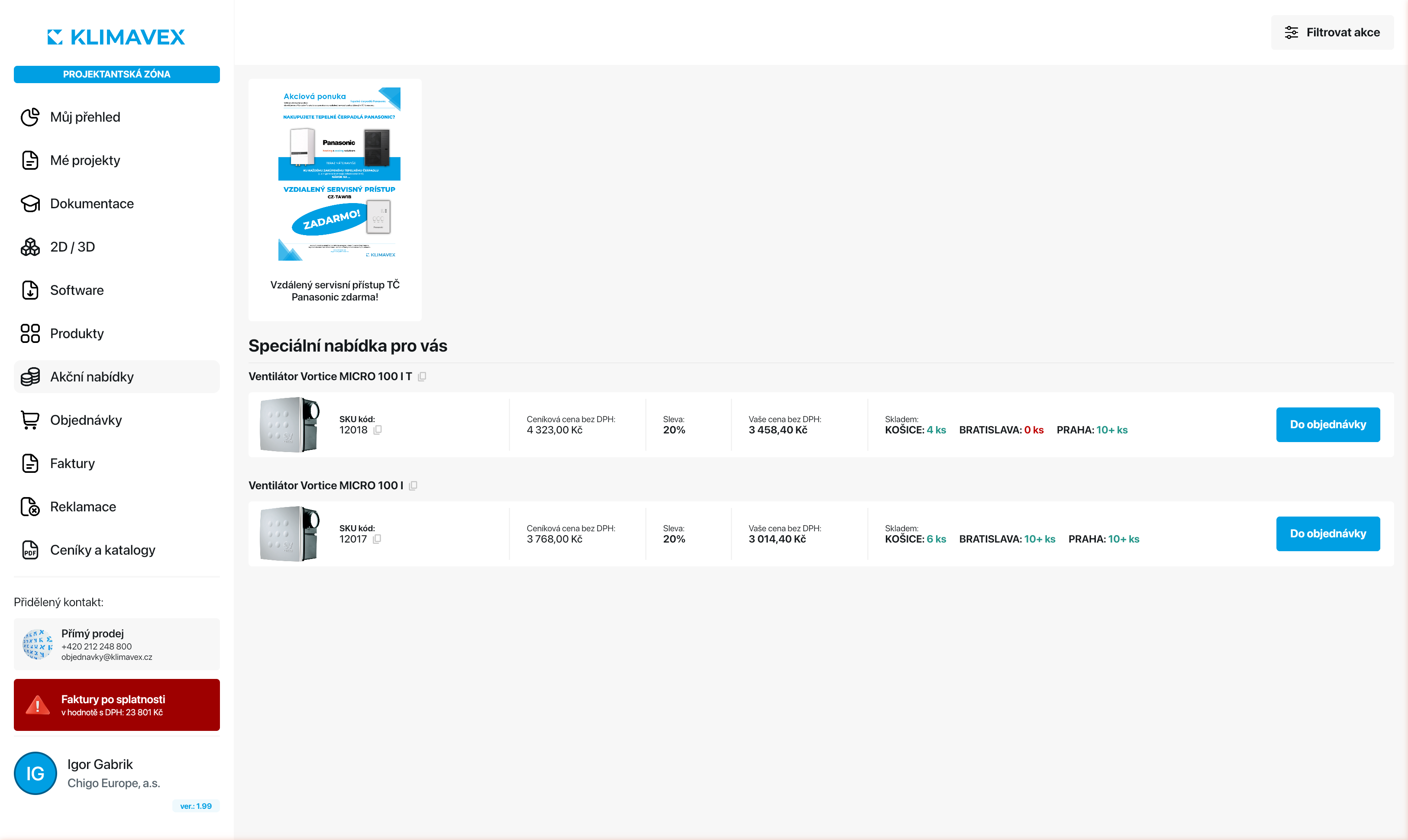This screenshot has height=840, width=1408.
Task: Add SKU 12017 to order via Do objednávky
Action: (1327, 534)
